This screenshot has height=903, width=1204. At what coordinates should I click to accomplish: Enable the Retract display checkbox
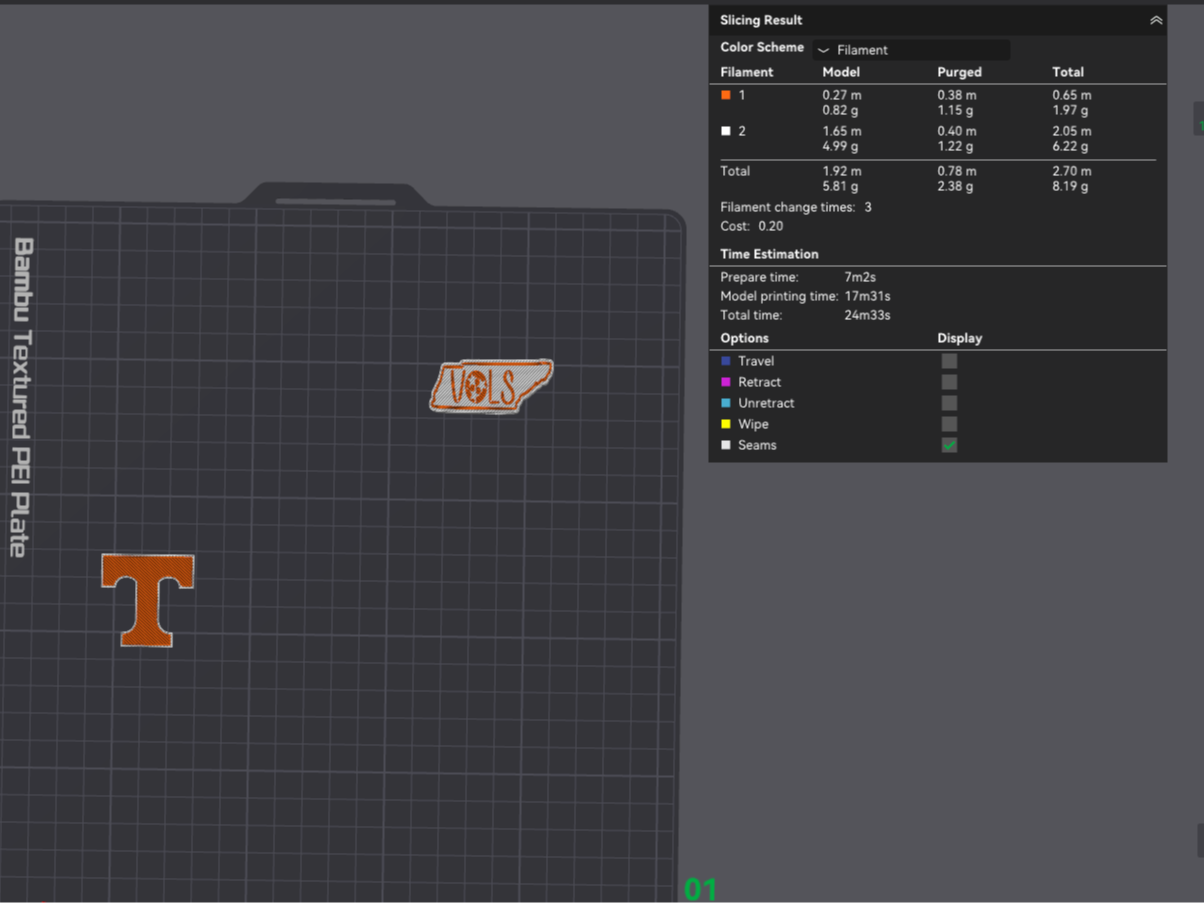click(x=949, y=382)
